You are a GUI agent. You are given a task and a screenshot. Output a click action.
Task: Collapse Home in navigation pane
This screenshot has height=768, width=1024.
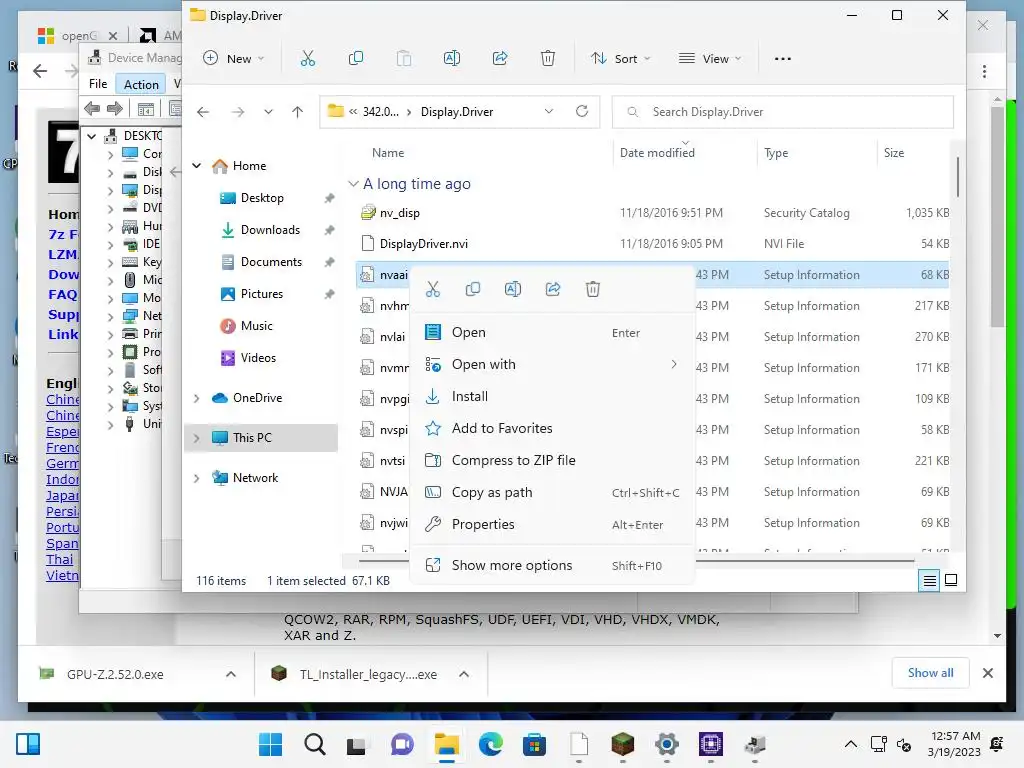tap(197, 166)
